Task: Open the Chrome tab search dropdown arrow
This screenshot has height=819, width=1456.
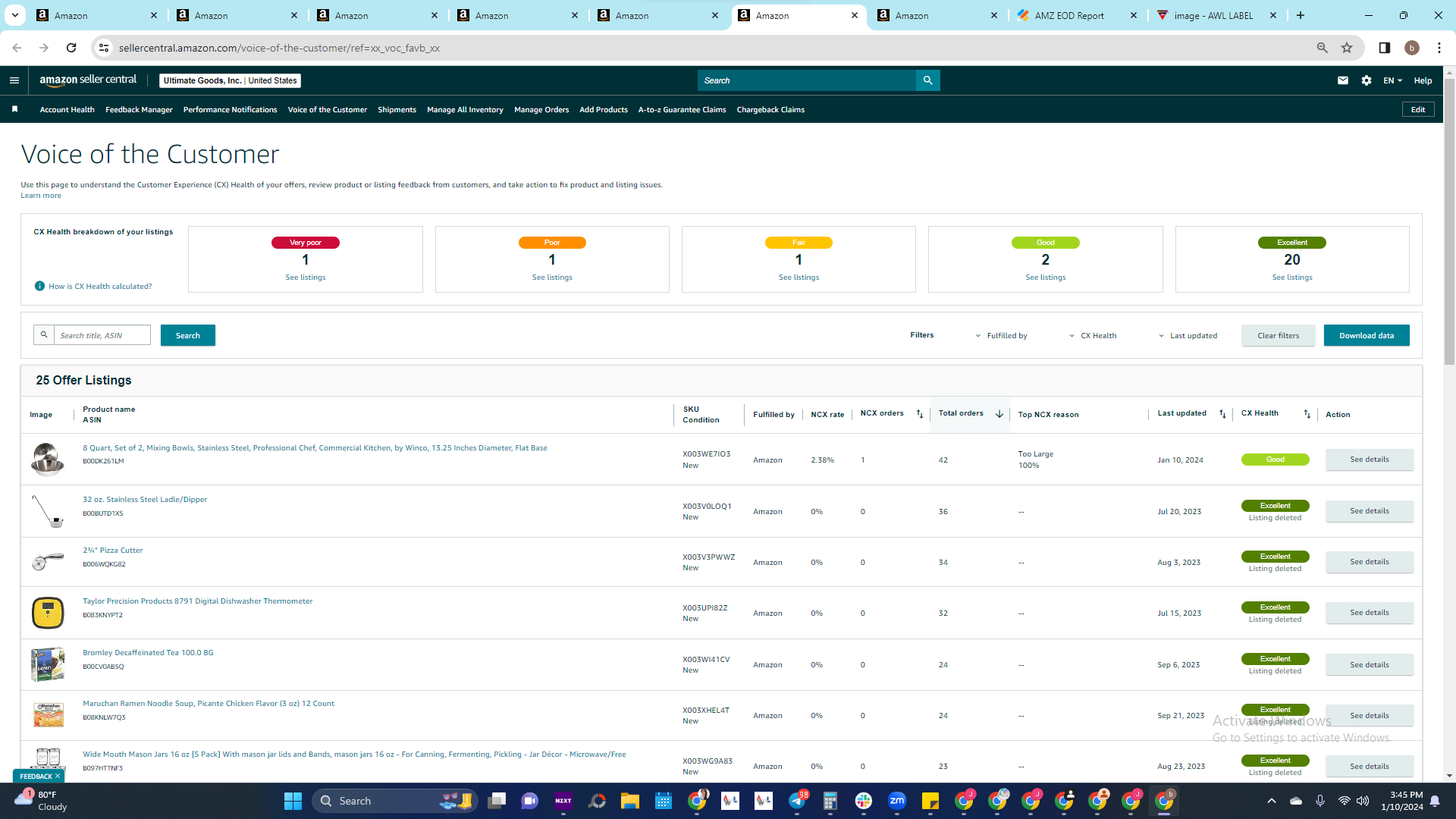Action: pyautogui.click(x=15, y=15)
